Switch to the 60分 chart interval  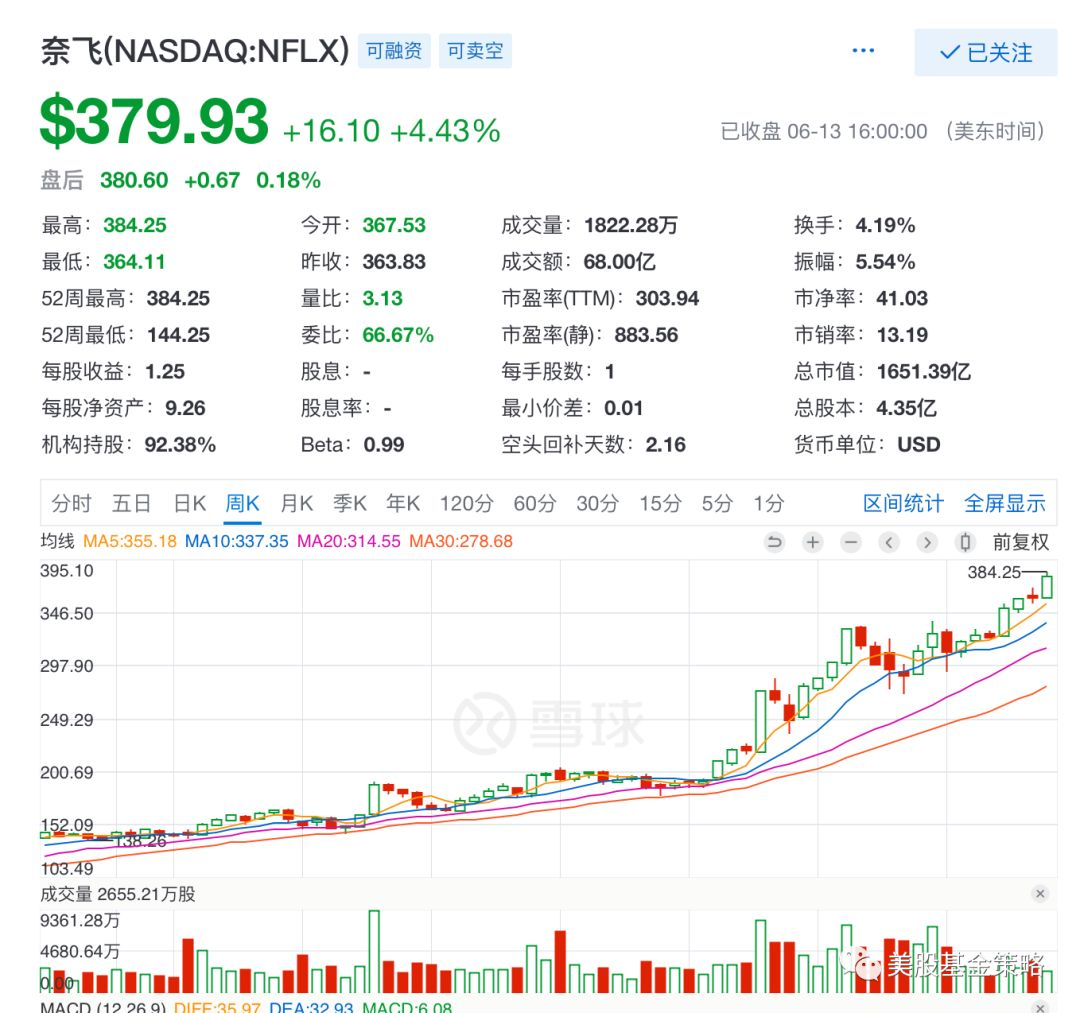(x=534, y=503)
